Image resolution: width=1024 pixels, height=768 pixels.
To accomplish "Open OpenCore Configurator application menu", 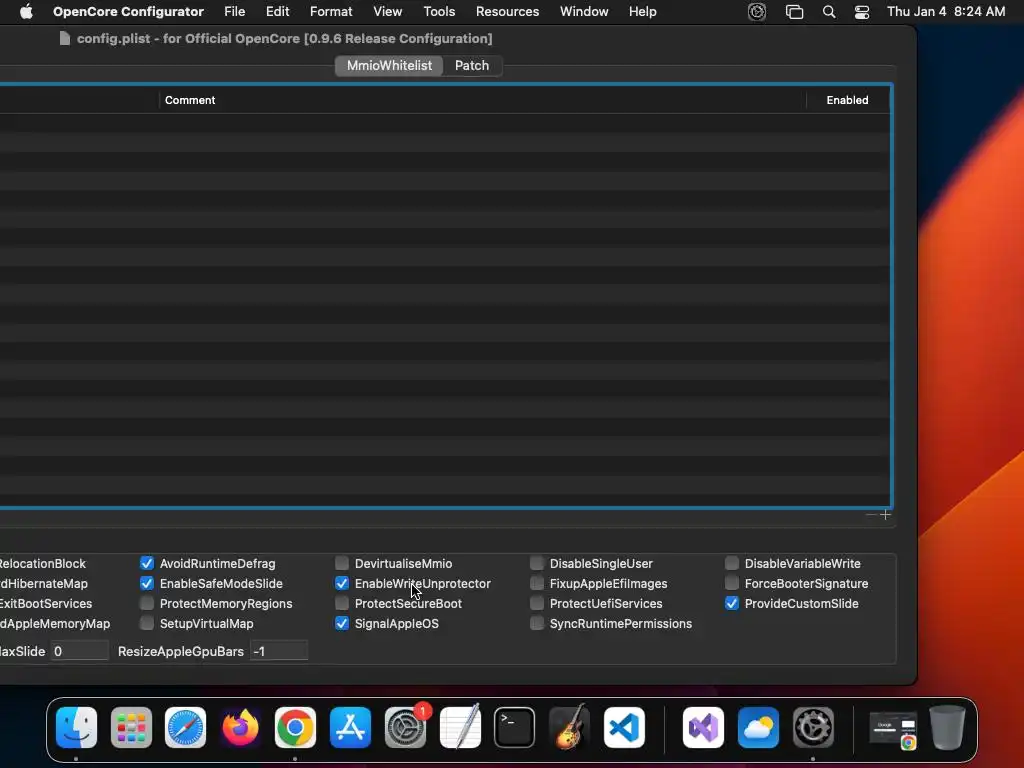I will coord(128,11).
